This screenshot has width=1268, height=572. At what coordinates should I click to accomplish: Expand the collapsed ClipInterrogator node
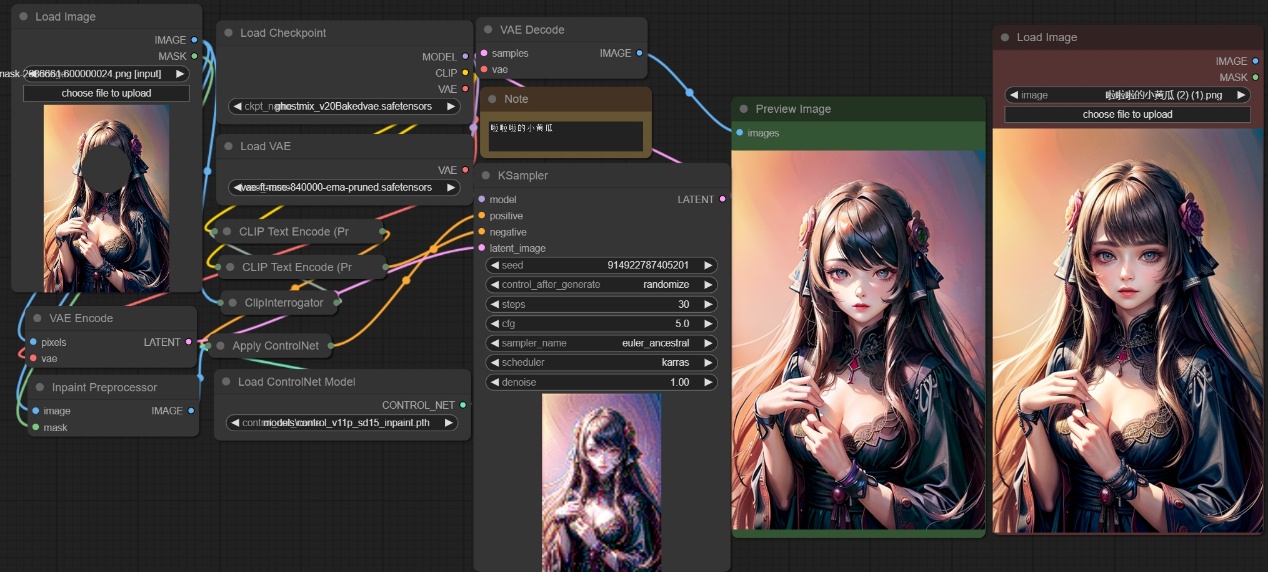pos(231,302)
